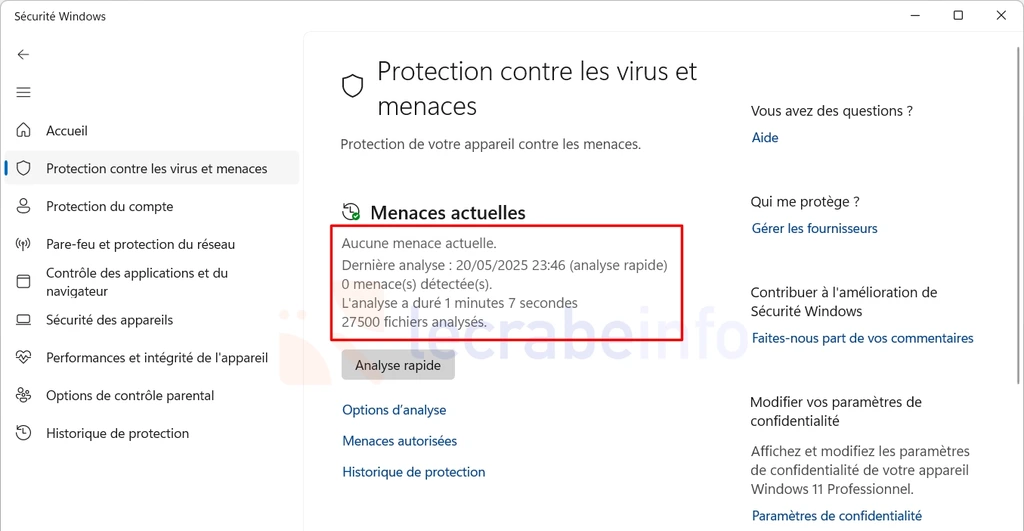Open Gérer les fournisseurs link

pos(814,229)
